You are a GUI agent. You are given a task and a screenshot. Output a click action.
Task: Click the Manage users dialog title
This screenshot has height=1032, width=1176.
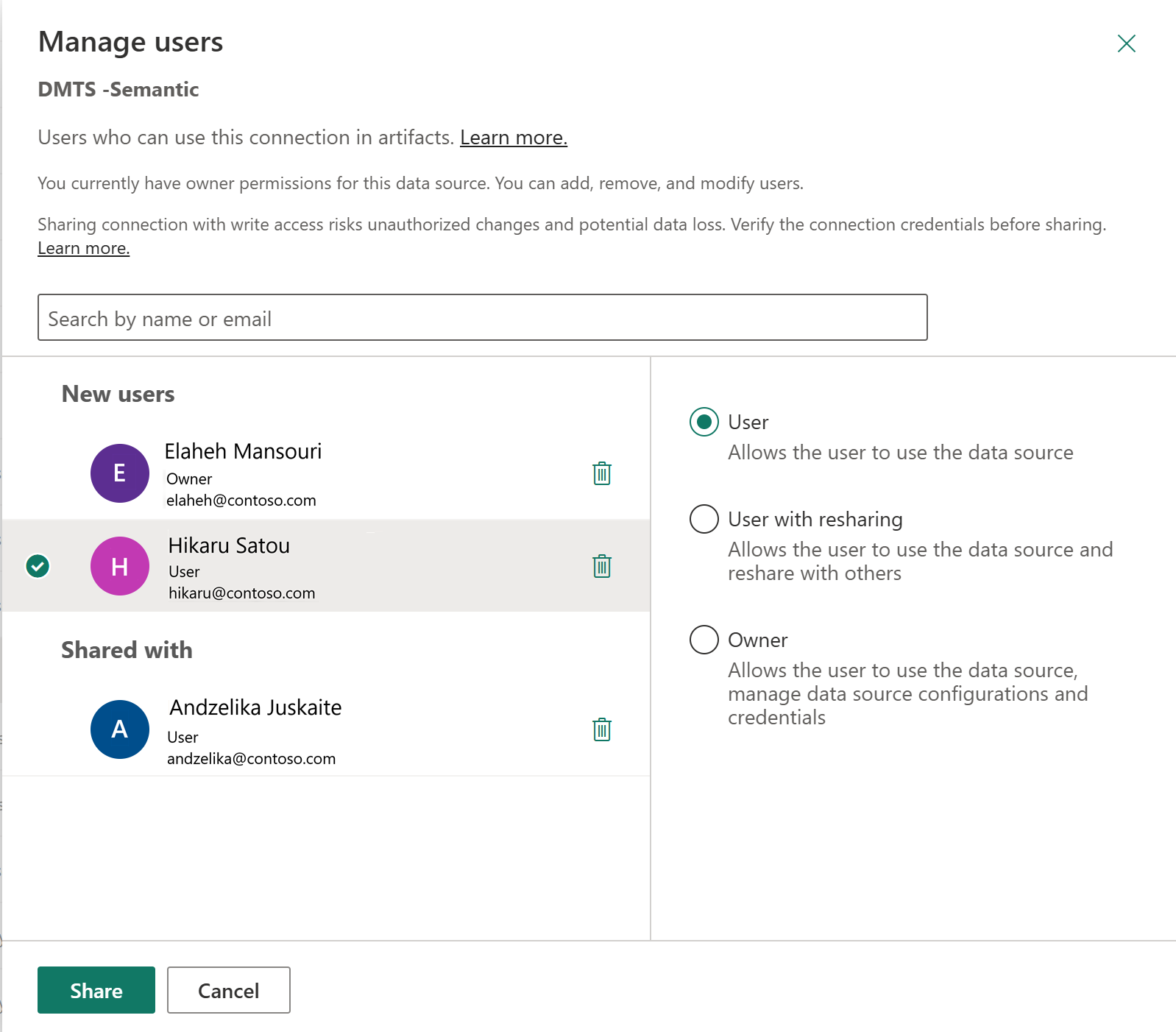130,42
